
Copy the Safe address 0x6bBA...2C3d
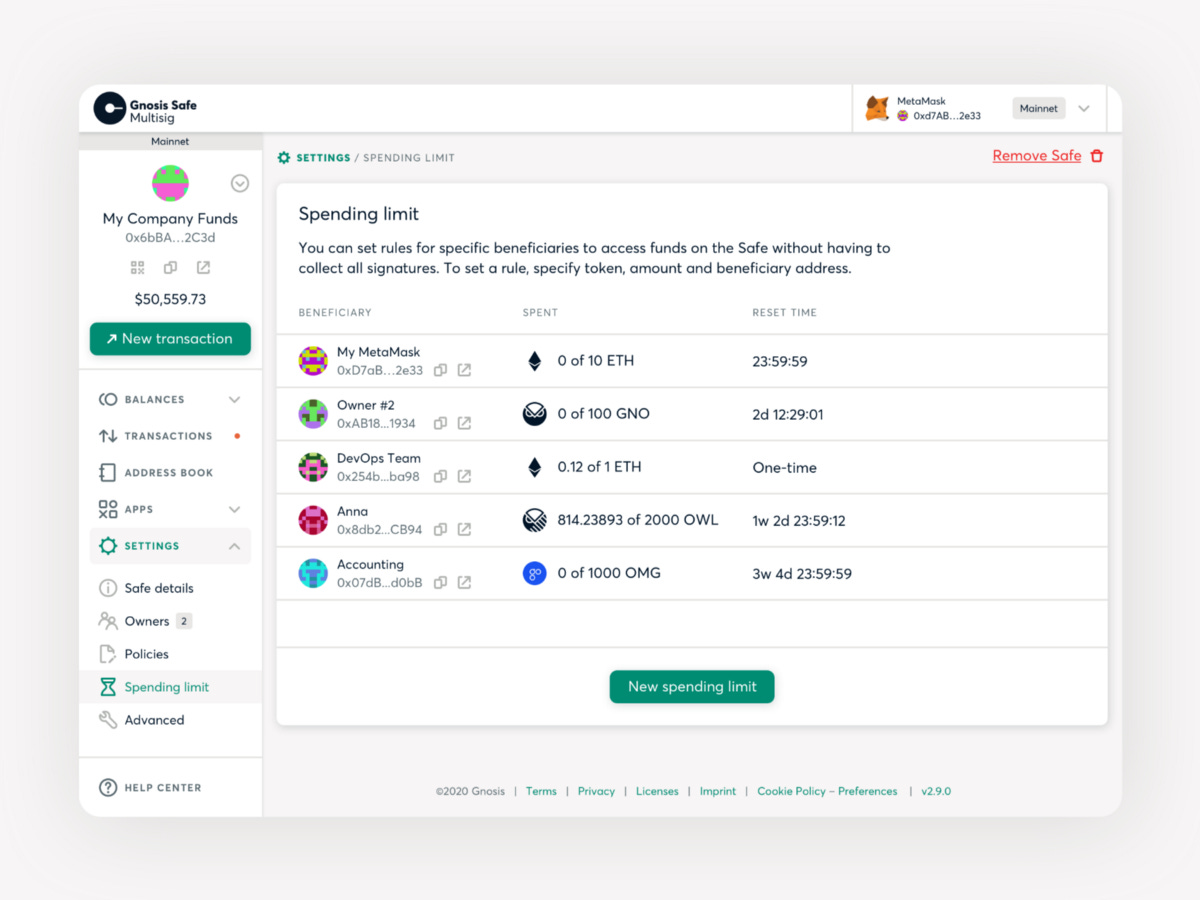pyautogui.click(x=171, y=268)
